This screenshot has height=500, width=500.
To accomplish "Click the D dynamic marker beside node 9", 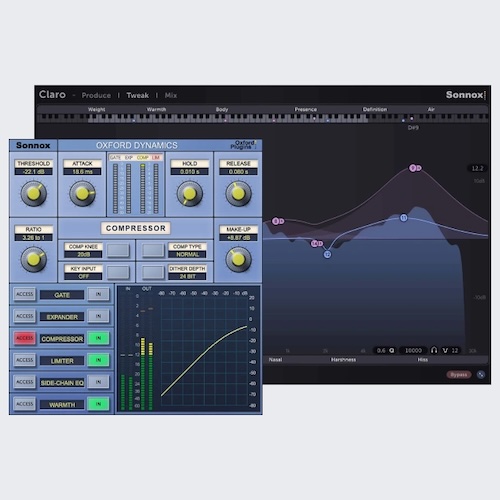I will point(419,168).
